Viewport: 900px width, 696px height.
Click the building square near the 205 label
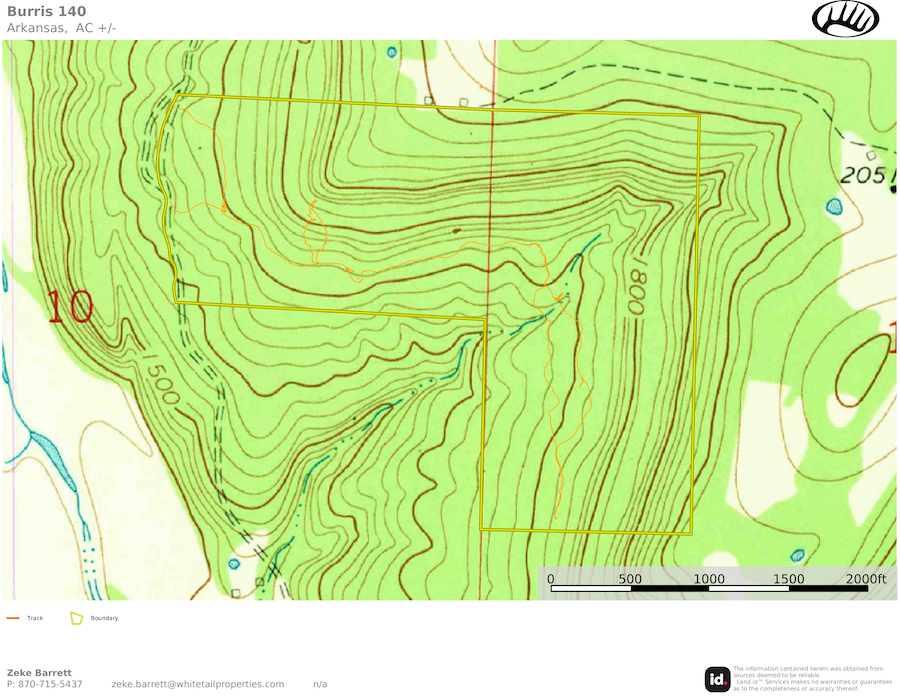point(870,156)
